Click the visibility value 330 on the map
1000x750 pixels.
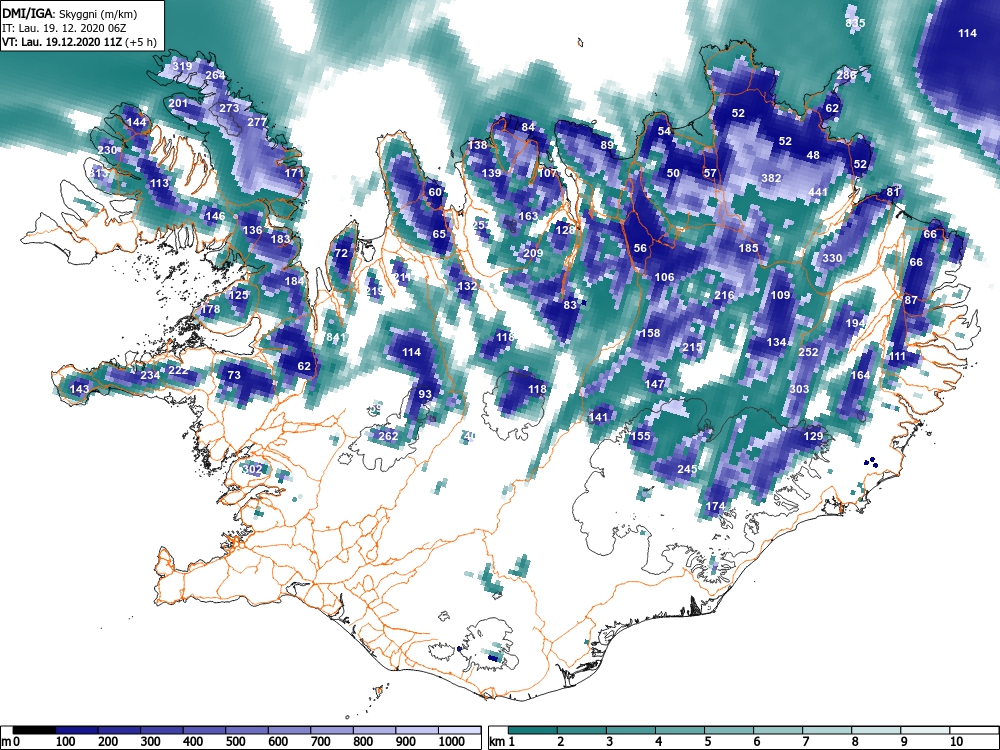[832, 258]
